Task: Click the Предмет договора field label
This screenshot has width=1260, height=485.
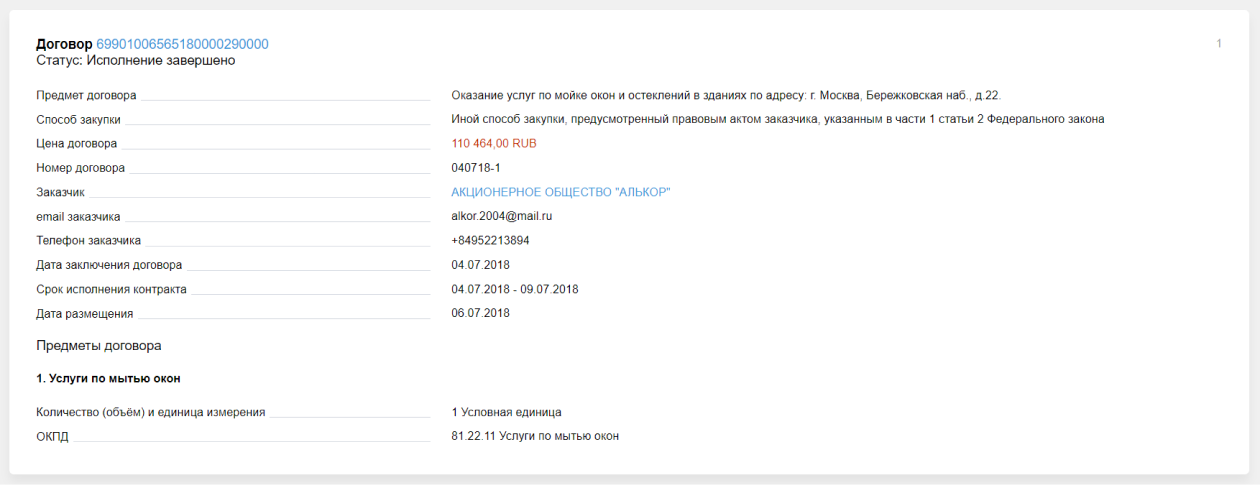Action: click(86, 96)
